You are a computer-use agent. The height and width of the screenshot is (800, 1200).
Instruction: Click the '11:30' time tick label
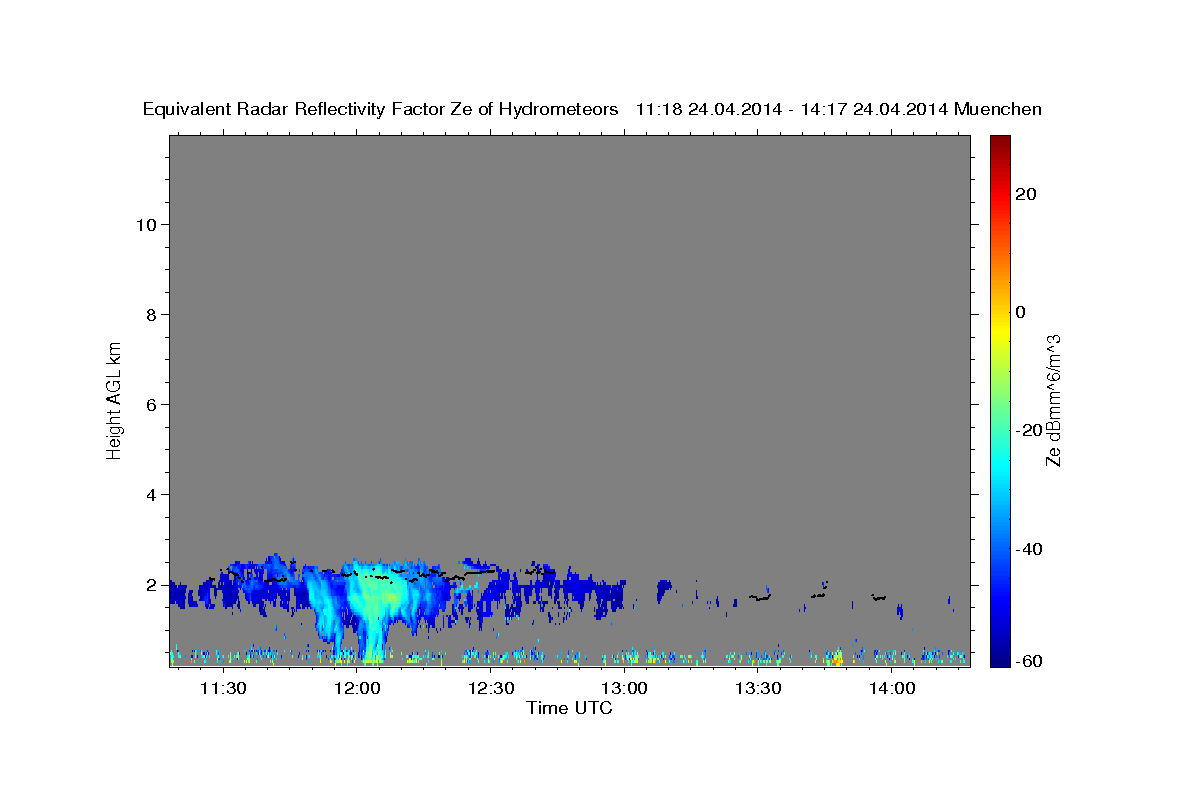(223, 689)
